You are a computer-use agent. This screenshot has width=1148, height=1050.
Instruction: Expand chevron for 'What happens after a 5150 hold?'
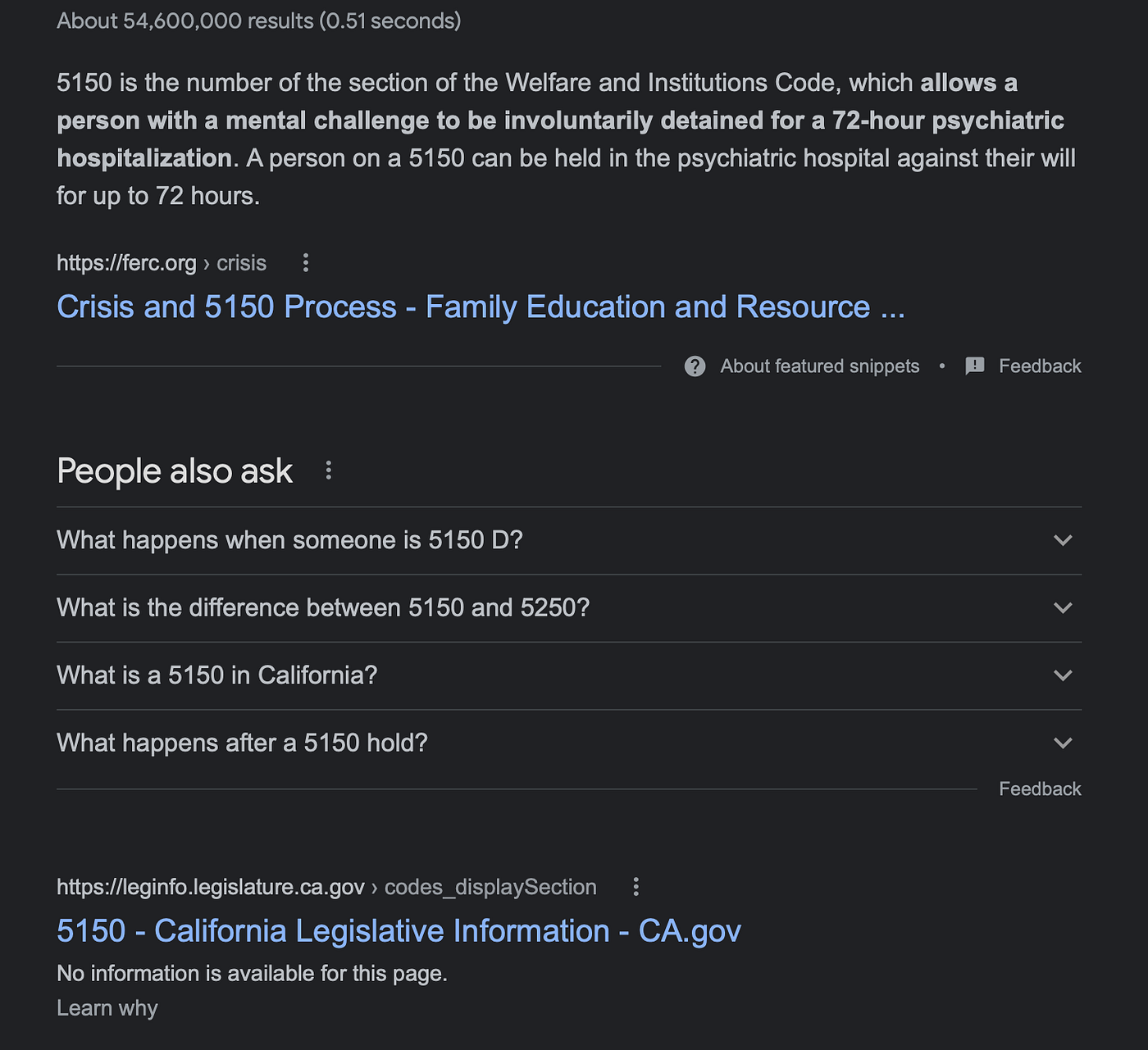coord(1063,743)
